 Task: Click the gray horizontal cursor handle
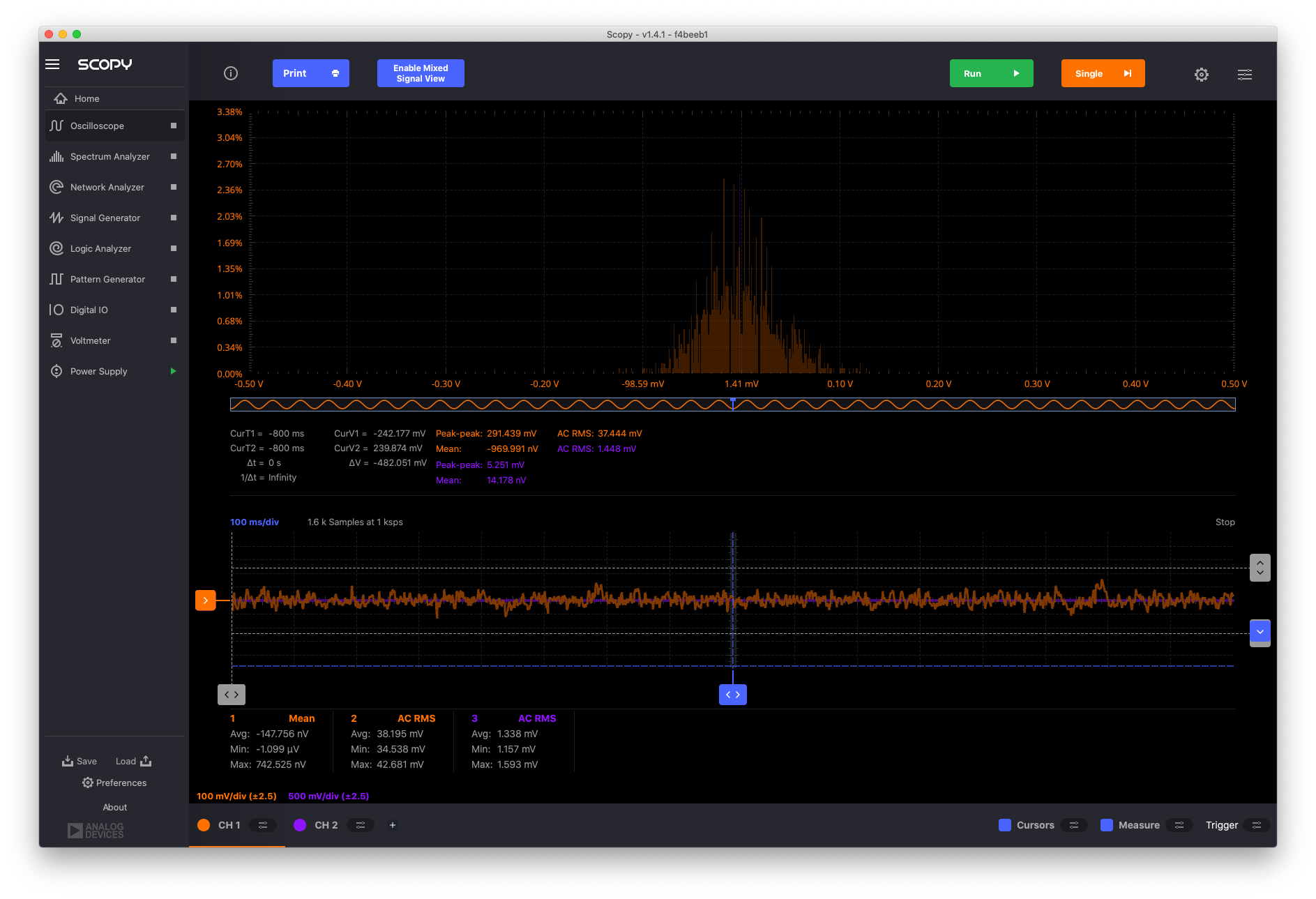232,695
